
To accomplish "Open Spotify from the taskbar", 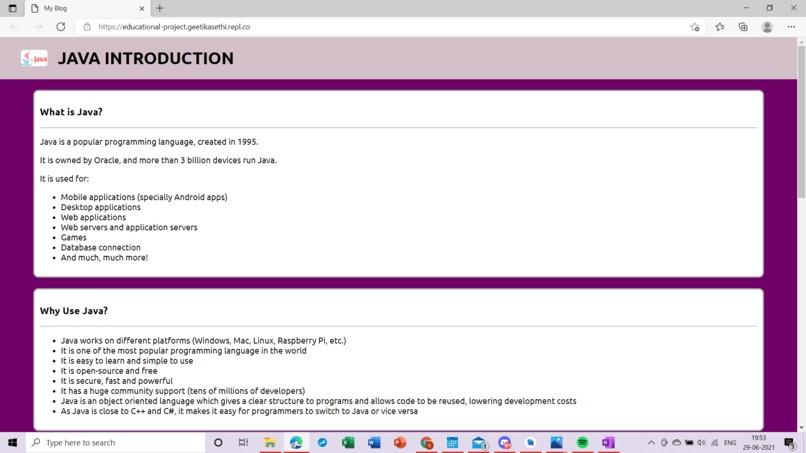I will point(582,442).
